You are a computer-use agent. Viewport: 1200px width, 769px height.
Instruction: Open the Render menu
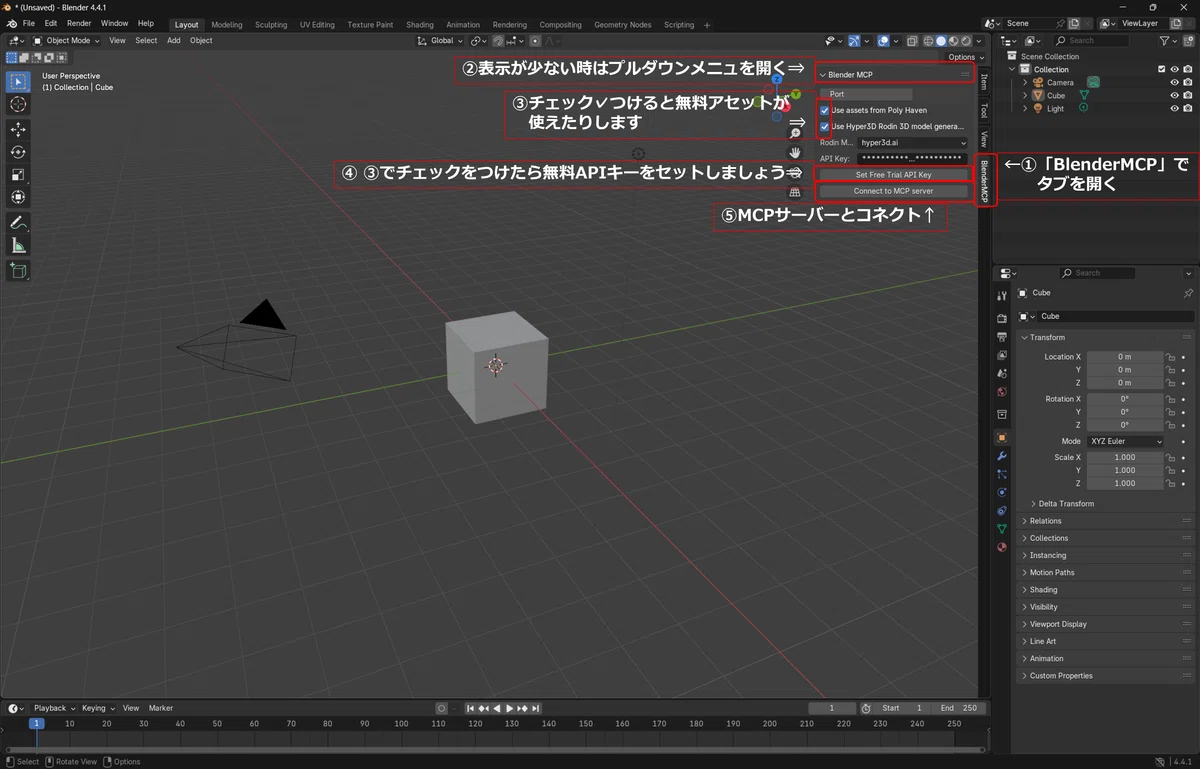(x=79, y=23)
